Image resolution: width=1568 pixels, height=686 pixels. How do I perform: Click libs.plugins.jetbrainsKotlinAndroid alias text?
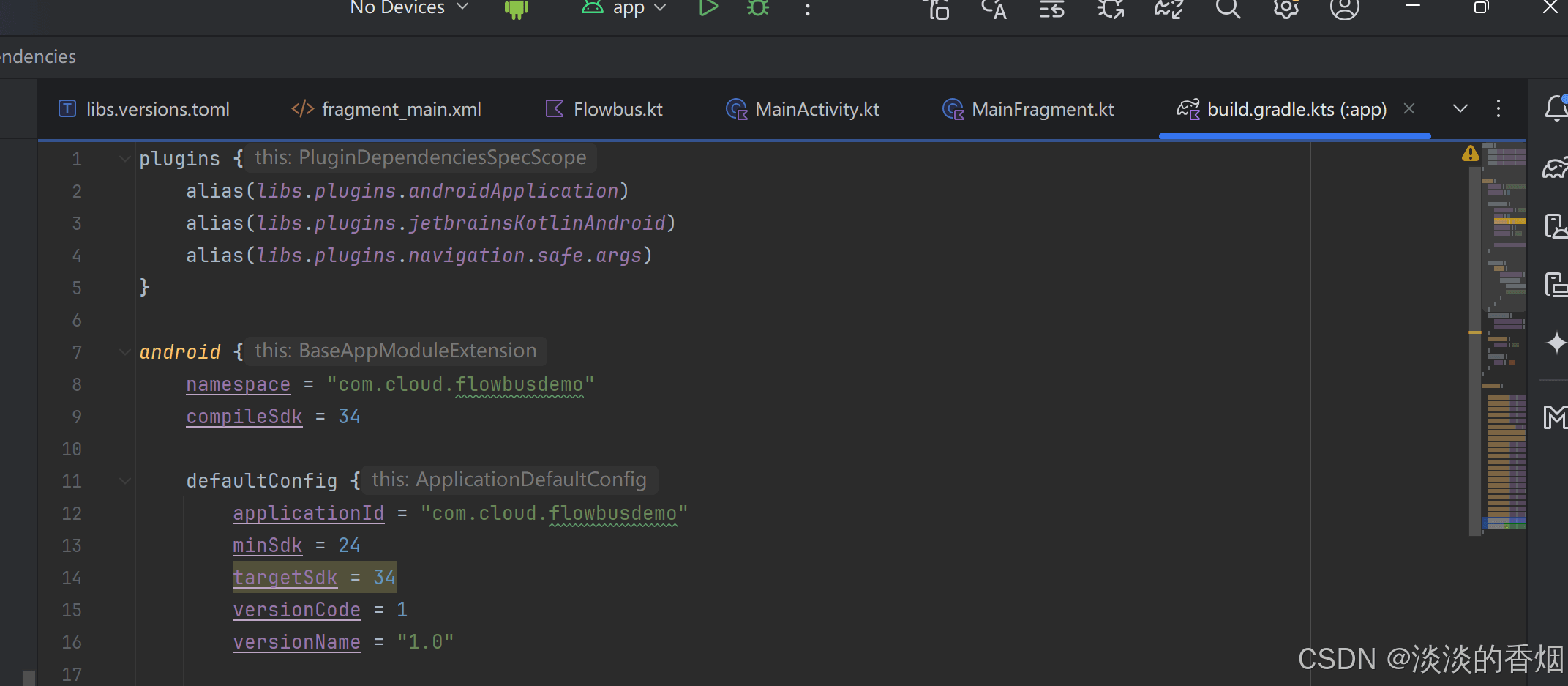[x=461, y=223]
